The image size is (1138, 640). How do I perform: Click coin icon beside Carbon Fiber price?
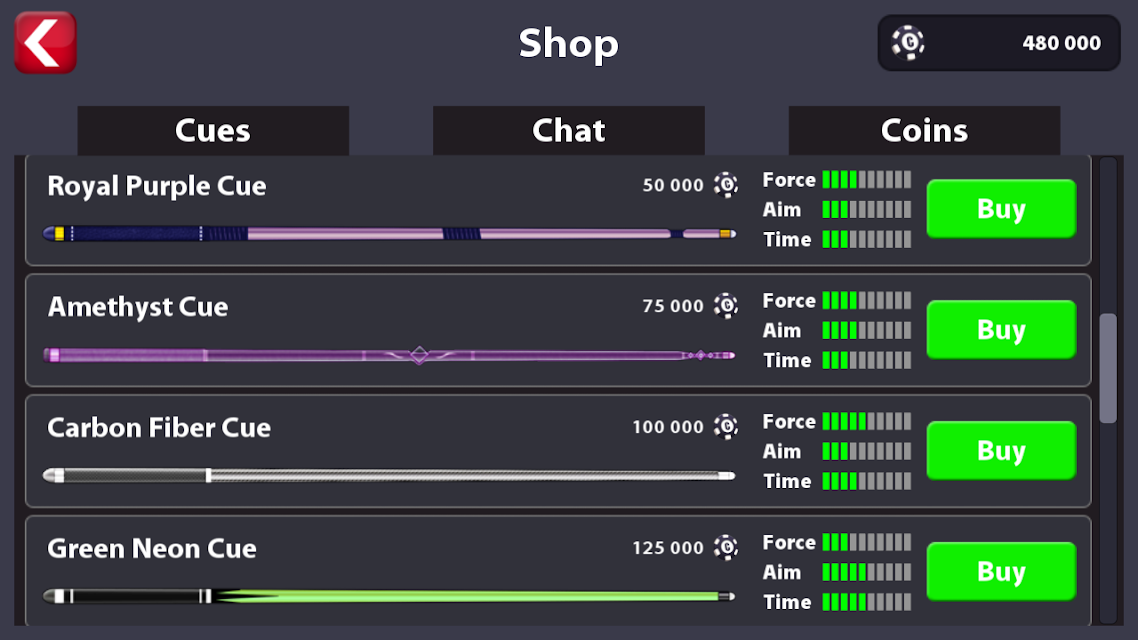point(726,427)
